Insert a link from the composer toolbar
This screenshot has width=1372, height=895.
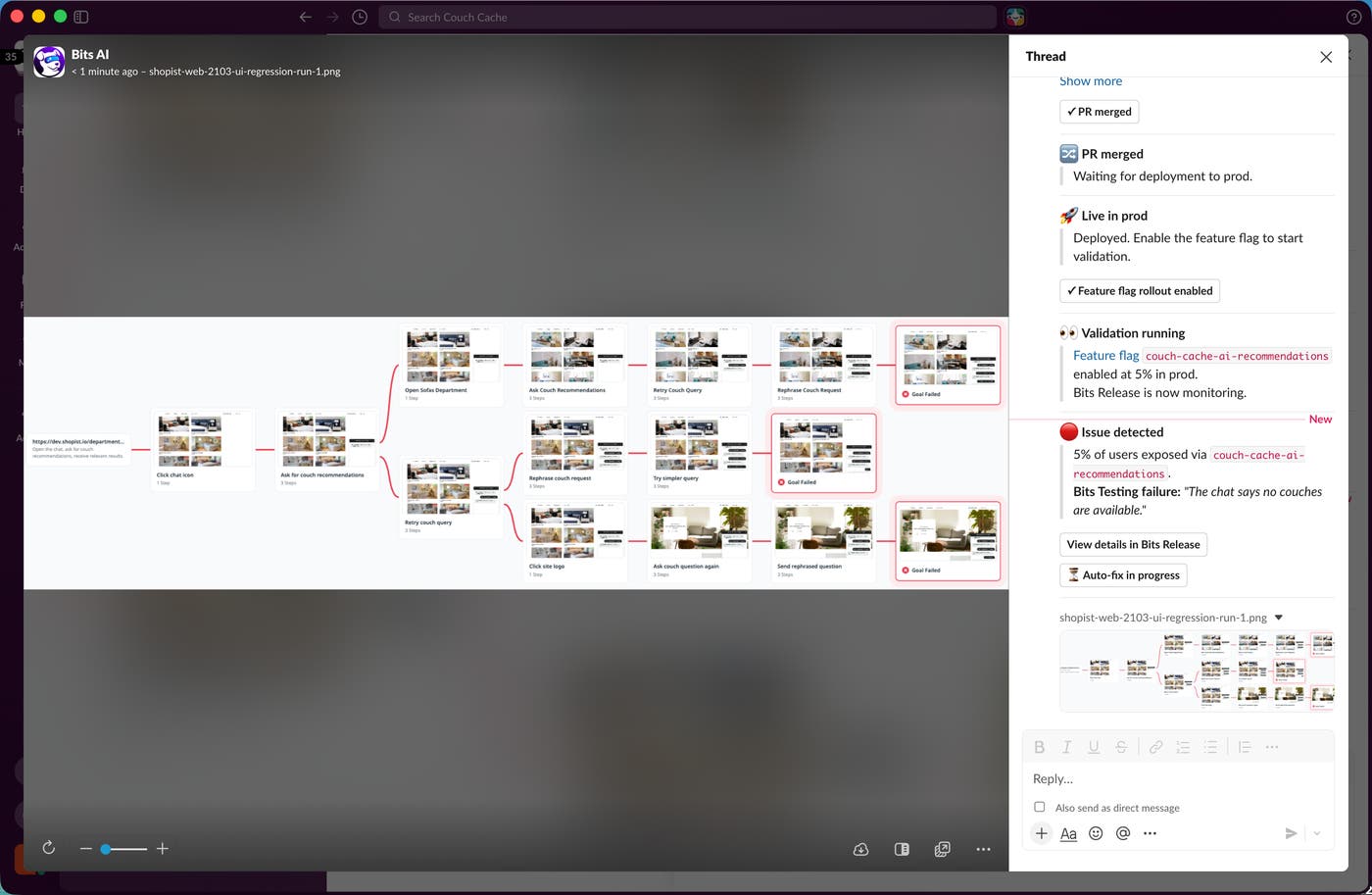click(1156, 747)
